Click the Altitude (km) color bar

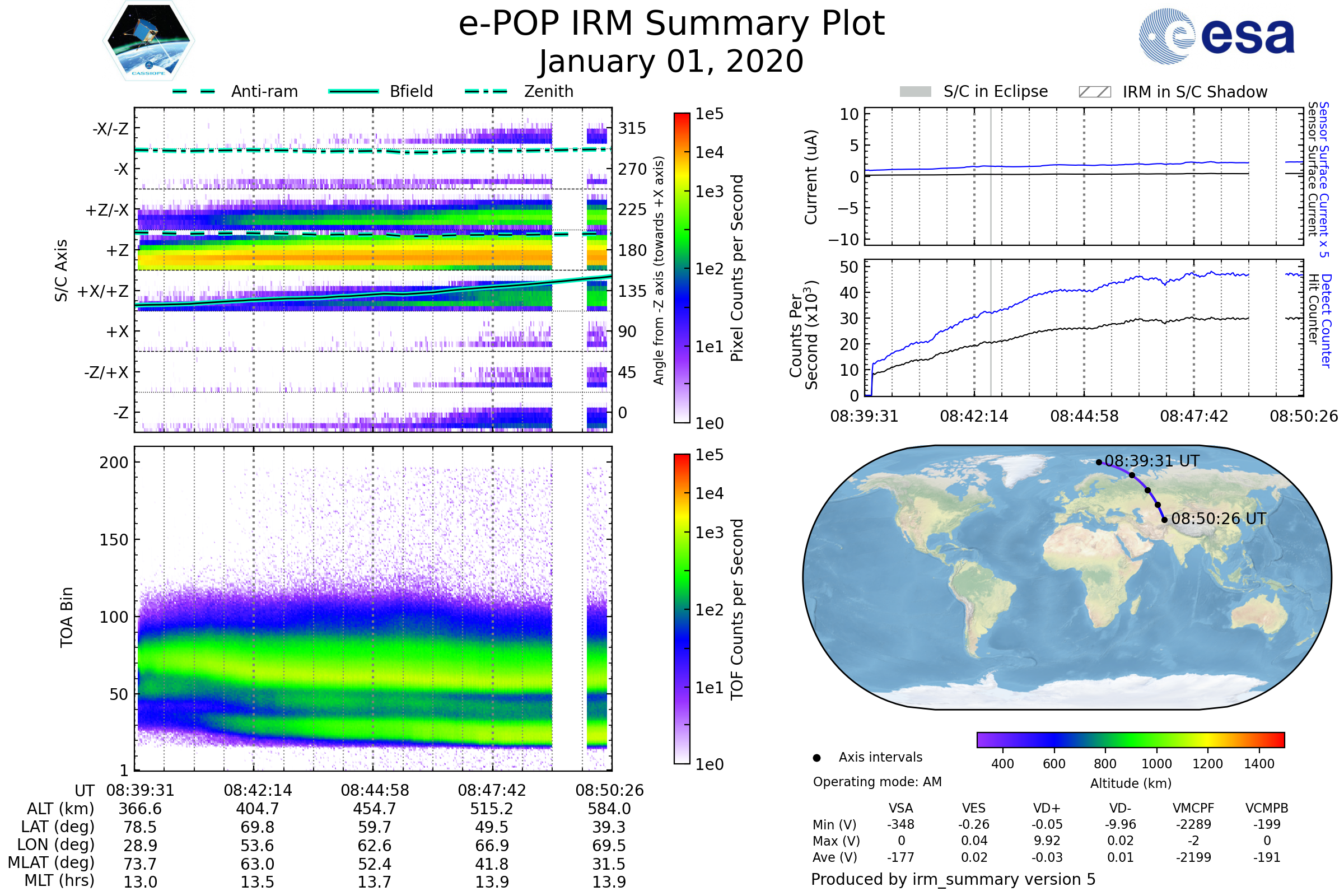coord(1130,739)
